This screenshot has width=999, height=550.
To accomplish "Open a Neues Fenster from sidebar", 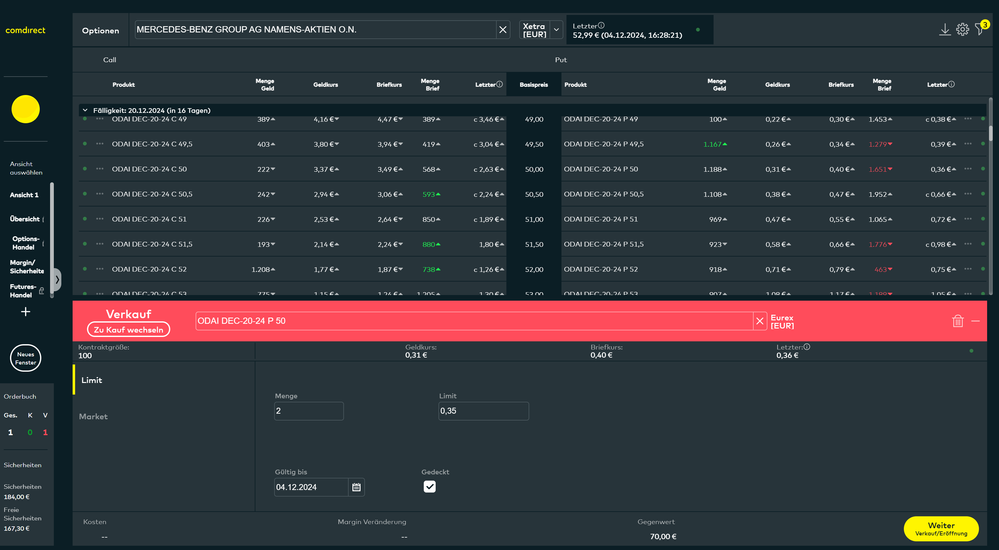I will click(25, 358).
